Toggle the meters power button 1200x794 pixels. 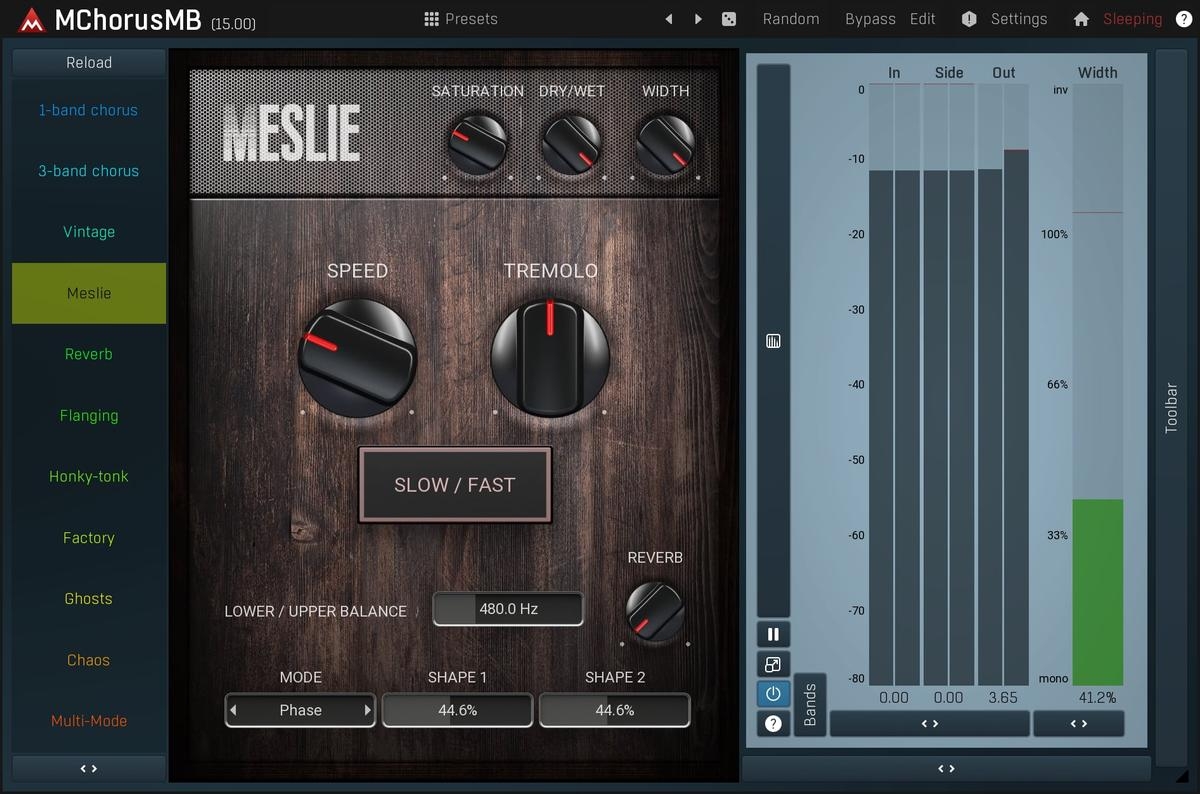(773, 694)
